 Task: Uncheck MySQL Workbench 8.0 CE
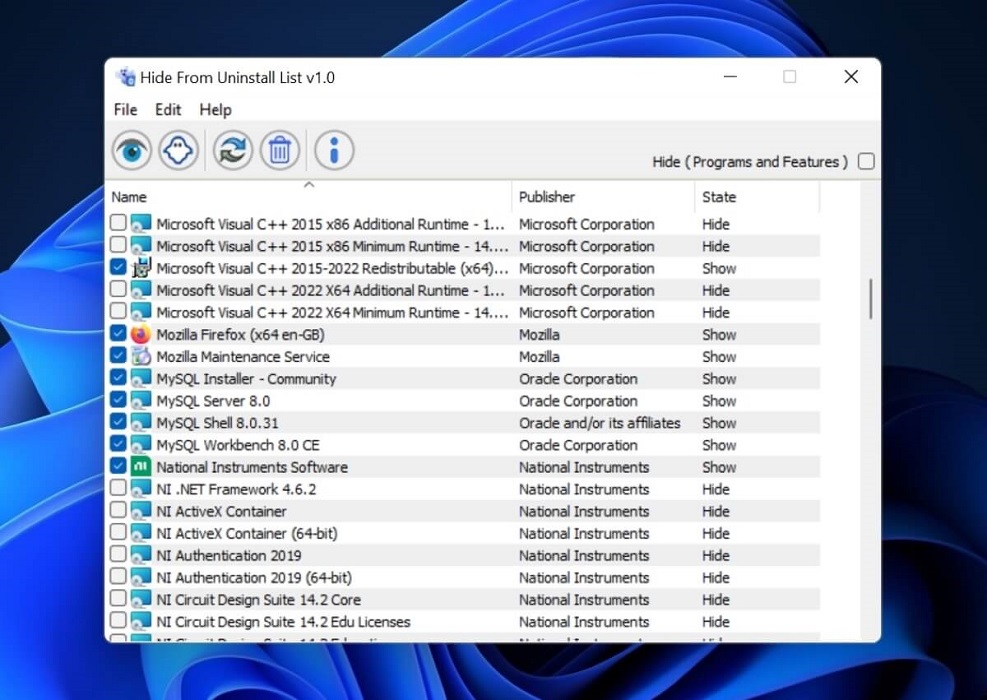click(x=117, y=445)
